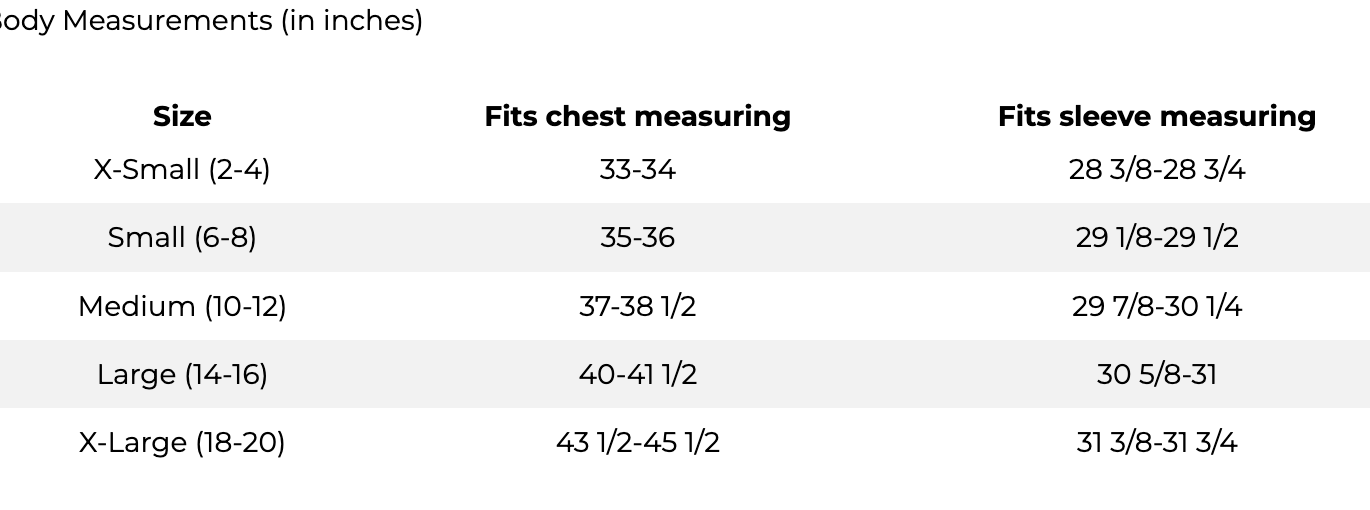The height and width of the screenshot is (510, 1370).
Task: Click the Fits chest measuring header
Action: tap(638, 116)
